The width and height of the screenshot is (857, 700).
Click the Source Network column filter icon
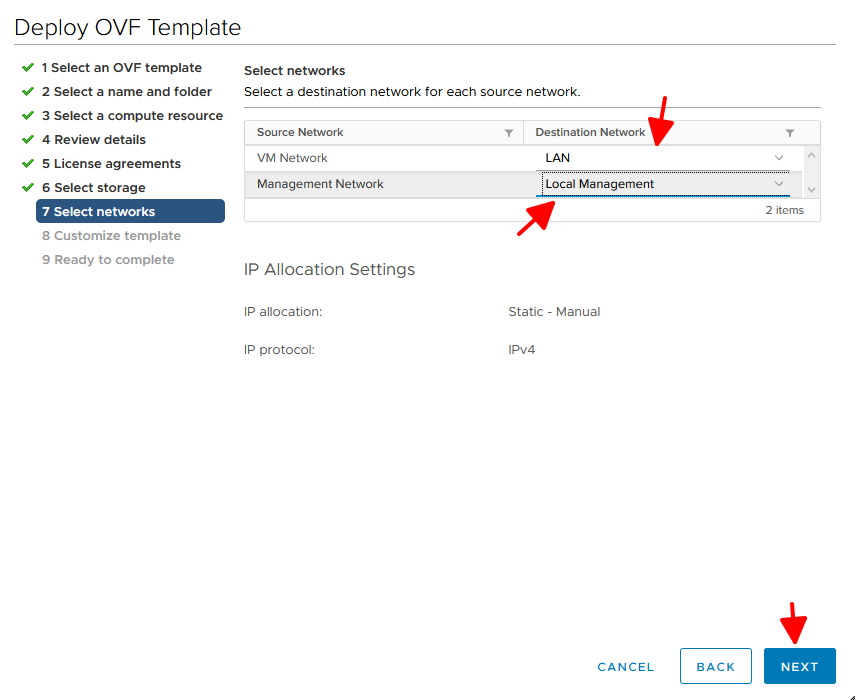pos(509,133)
